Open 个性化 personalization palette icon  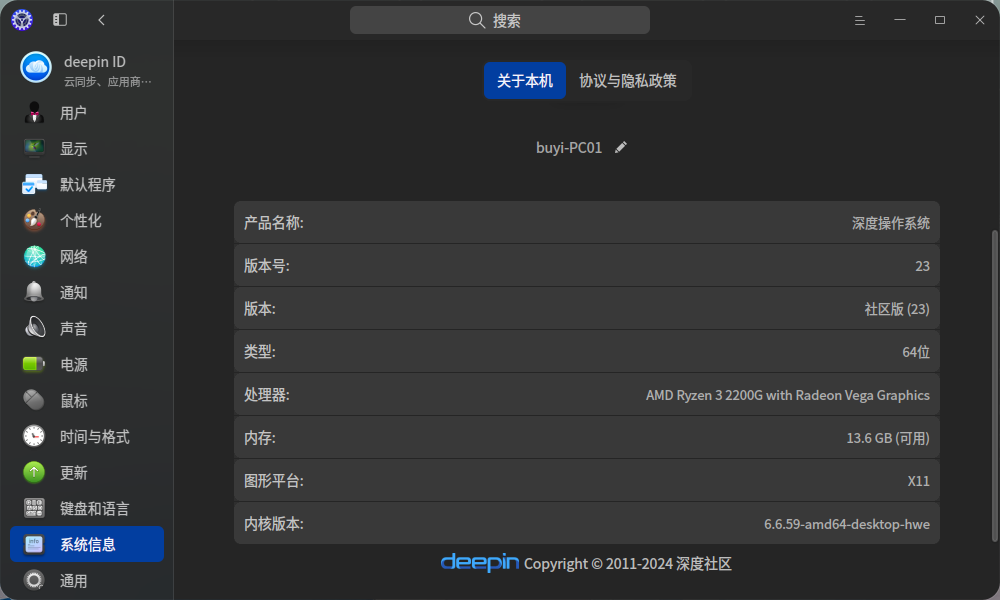(34, 221)
